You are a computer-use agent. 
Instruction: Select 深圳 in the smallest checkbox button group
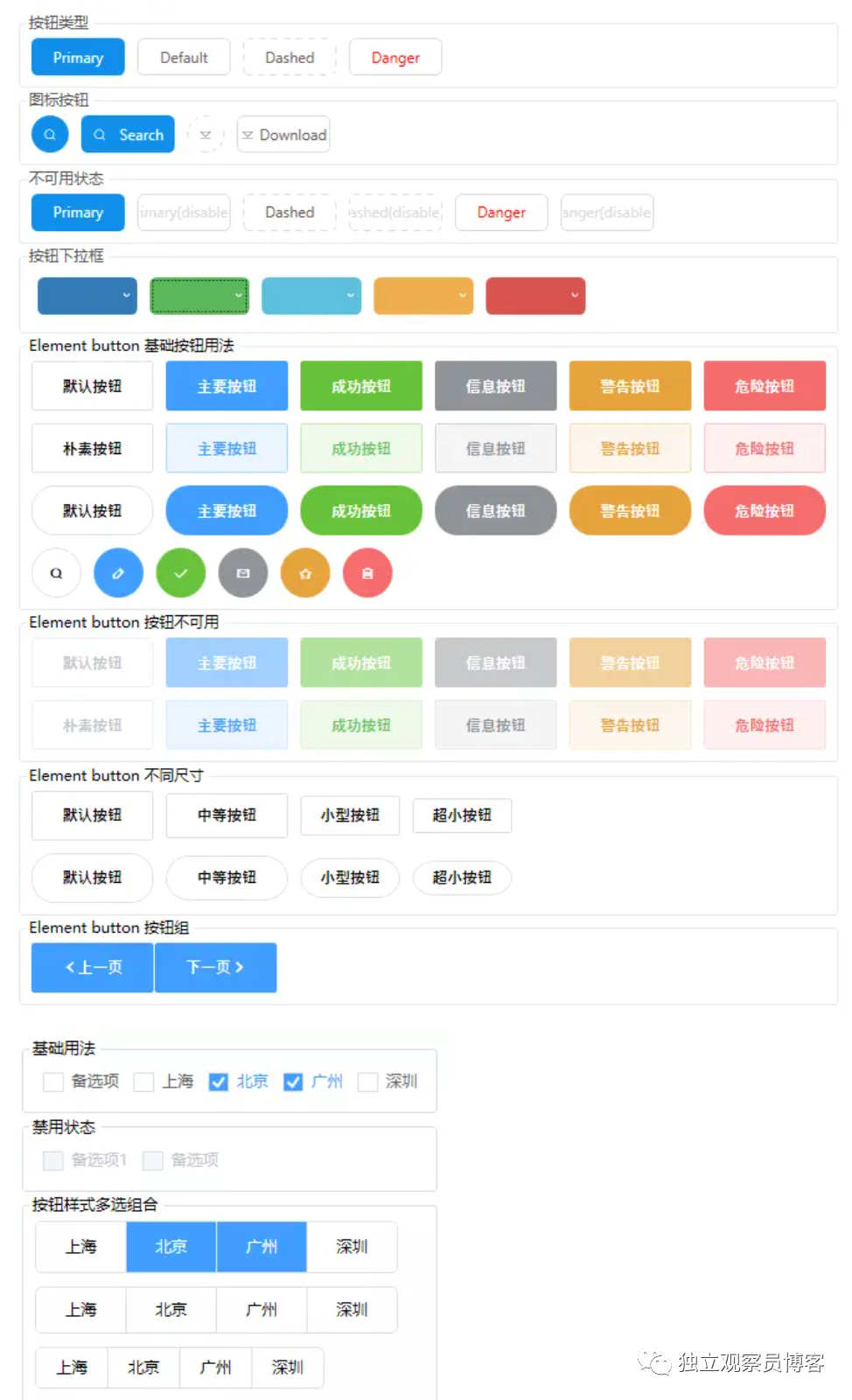[287, 1368]
